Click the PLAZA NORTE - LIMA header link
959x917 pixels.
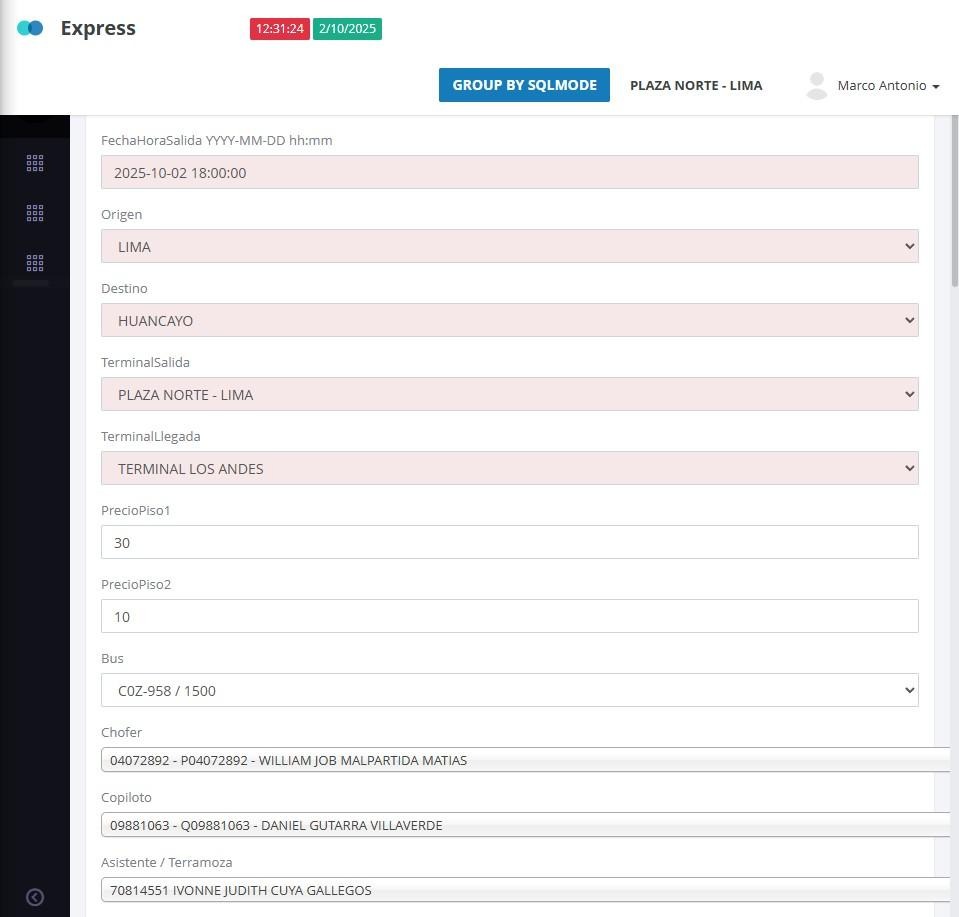point(696,86)
